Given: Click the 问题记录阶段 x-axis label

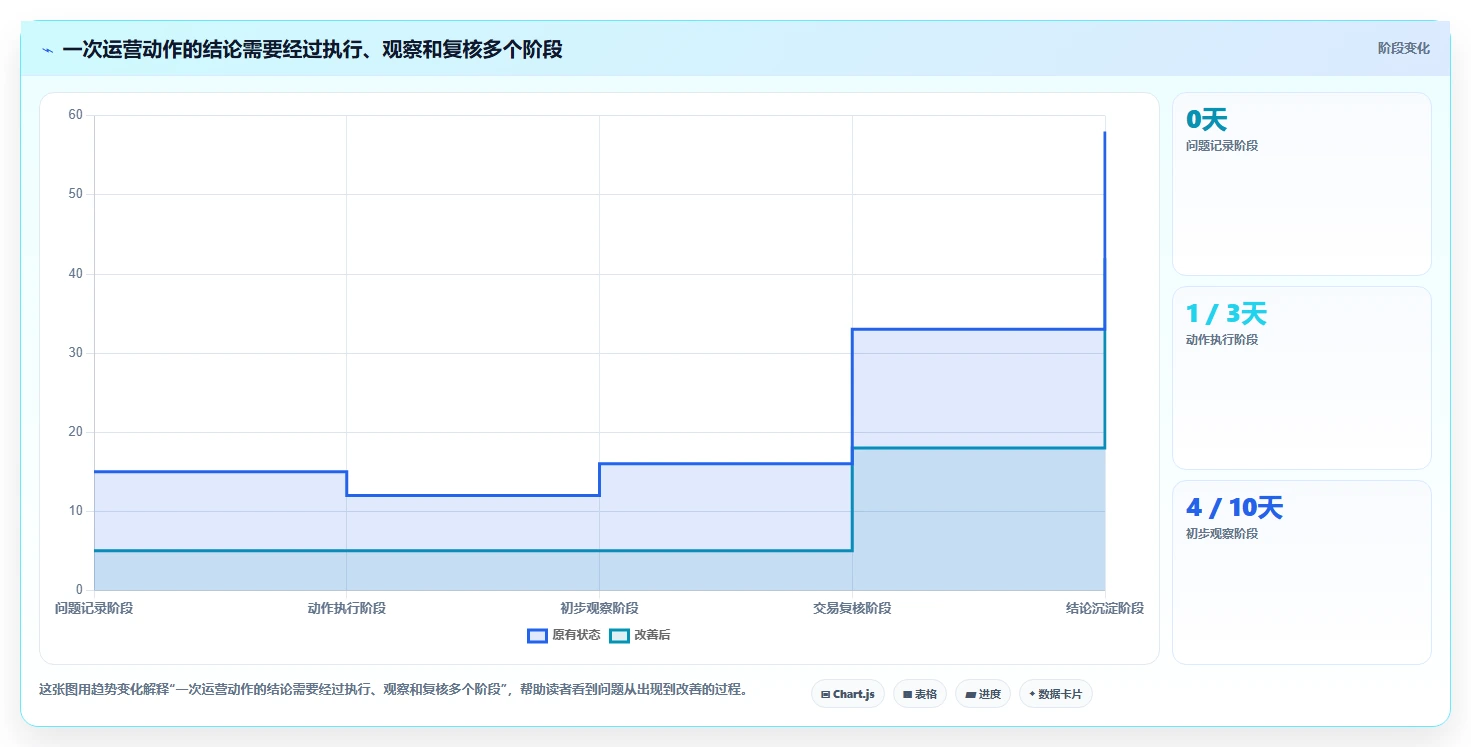Looking at the screenshot, I should click(x=94, y=608).
